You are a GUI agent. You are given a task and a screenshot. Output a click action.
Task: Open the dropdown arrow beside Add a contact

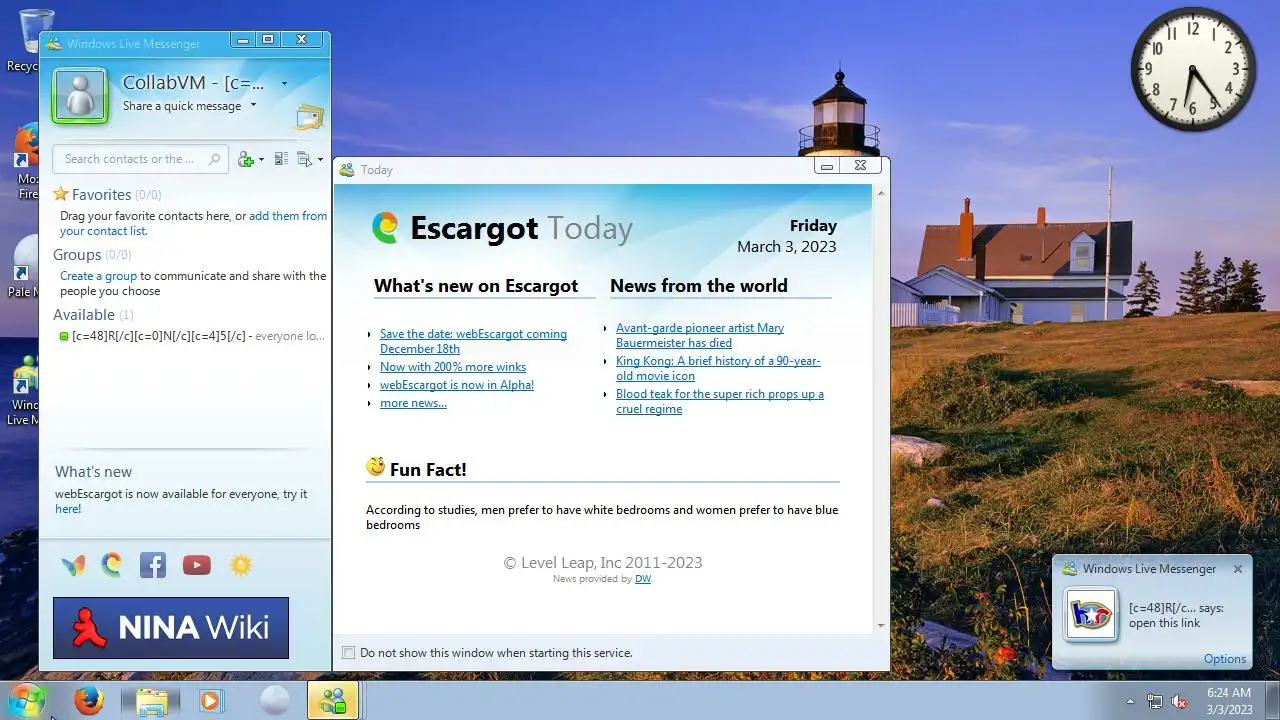(x=261, y=160)
